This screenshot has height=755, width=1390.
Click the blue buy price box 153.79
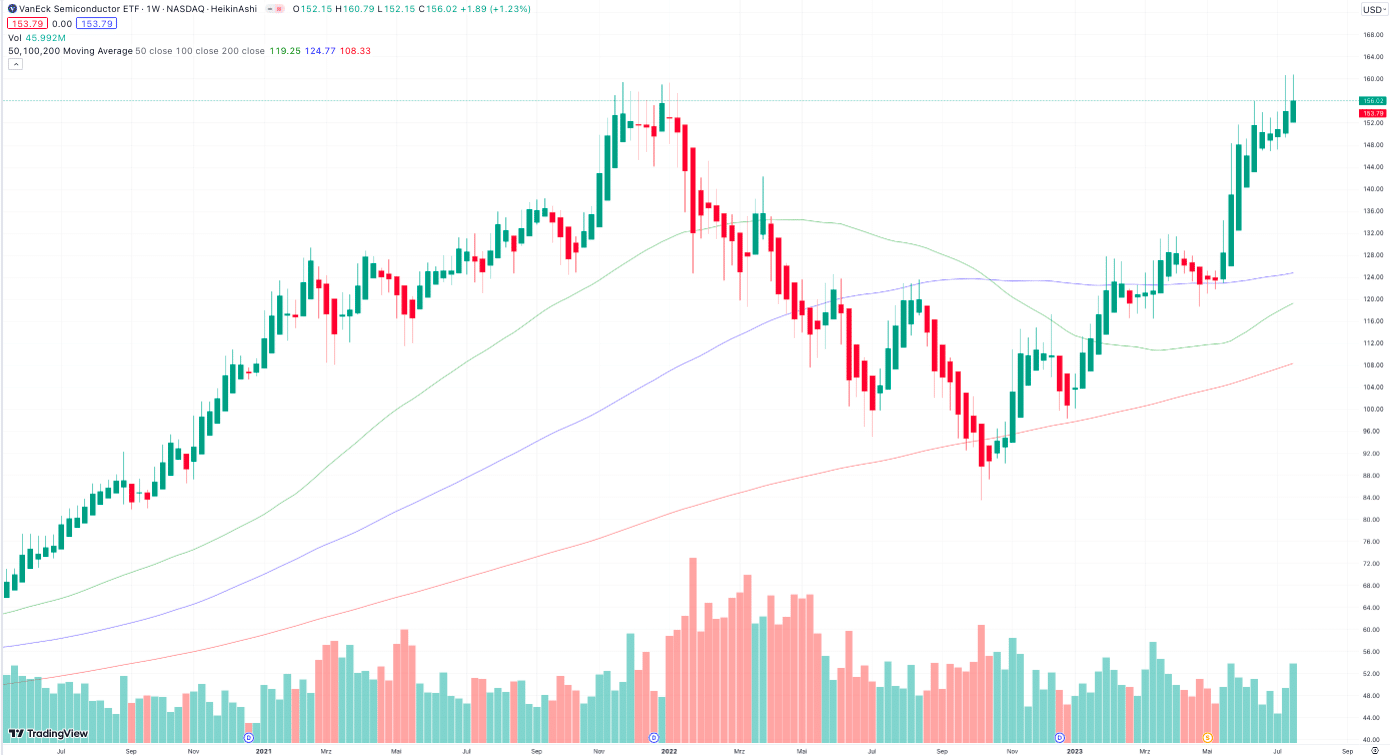point(97,23)
